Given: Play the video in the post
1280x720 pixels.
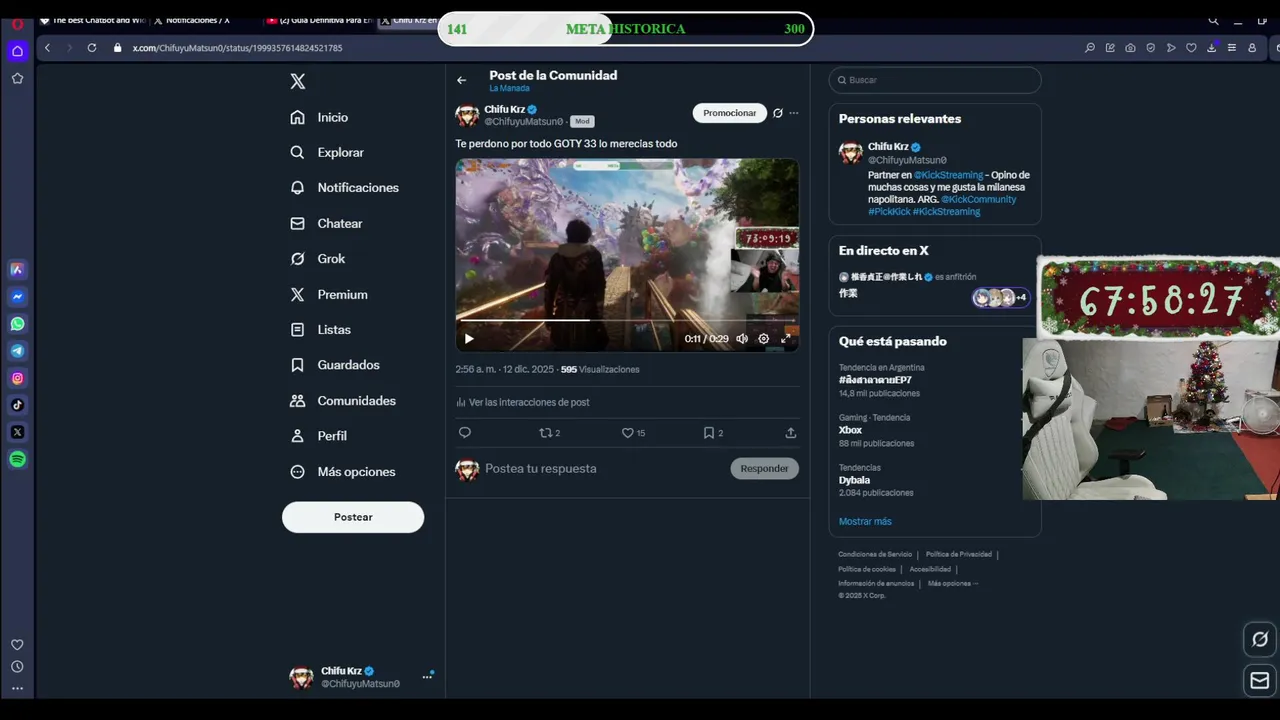Looking at the screenshot, I should 469,339.
